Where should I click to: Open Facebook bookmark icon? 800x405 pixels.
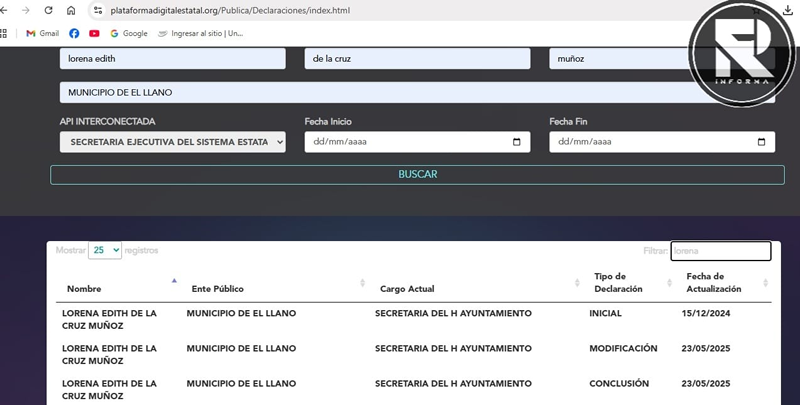74,33
